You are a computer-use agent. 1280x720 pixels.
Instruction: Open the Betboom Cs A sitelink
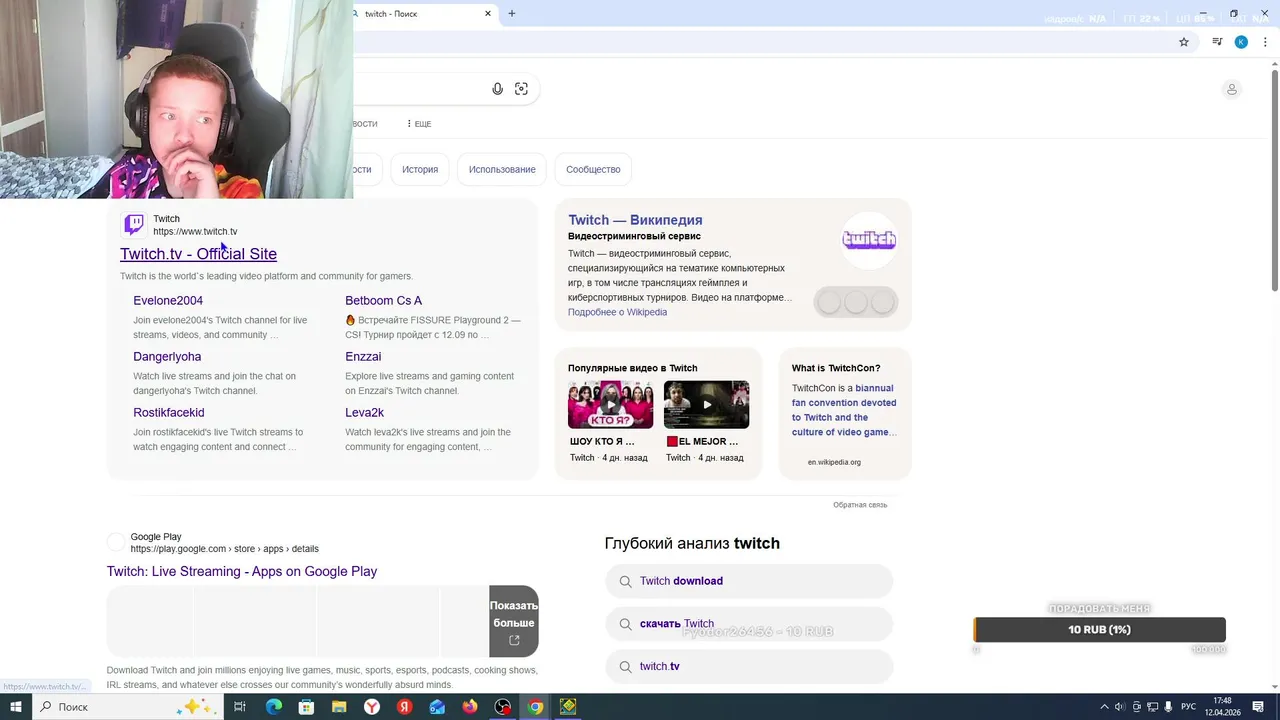coord(383,300)
